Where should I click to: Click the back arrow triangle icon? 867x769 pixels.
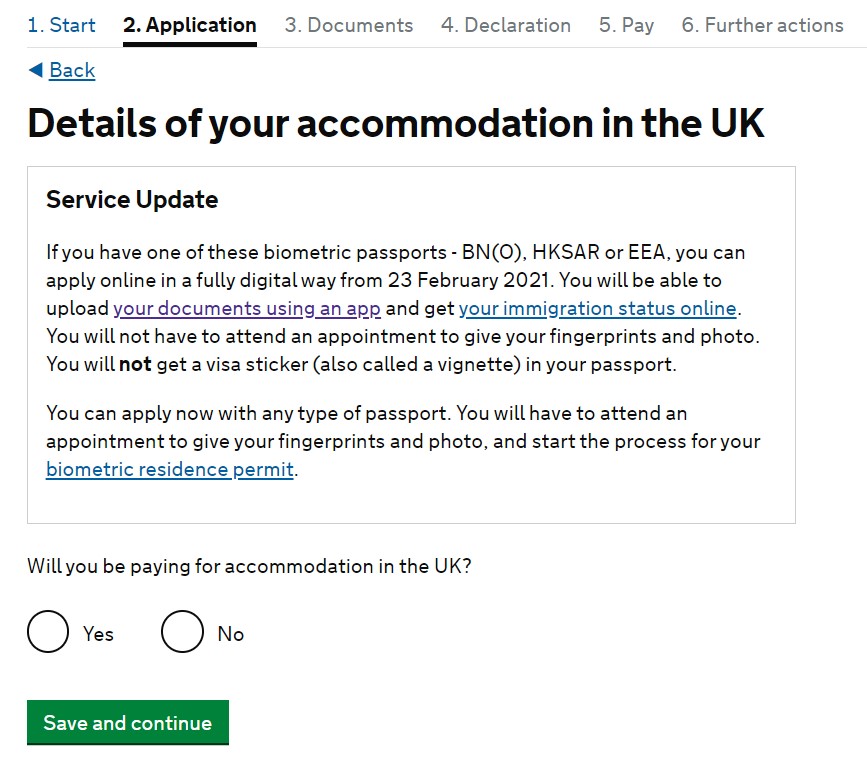click(x=35, y=70)
